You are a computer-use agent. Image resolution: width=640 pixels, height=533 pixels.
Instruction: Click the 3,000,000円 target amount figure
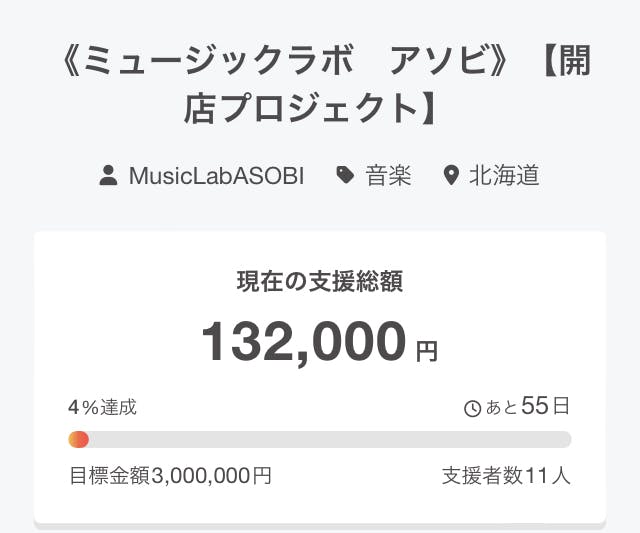pos(211,476)
